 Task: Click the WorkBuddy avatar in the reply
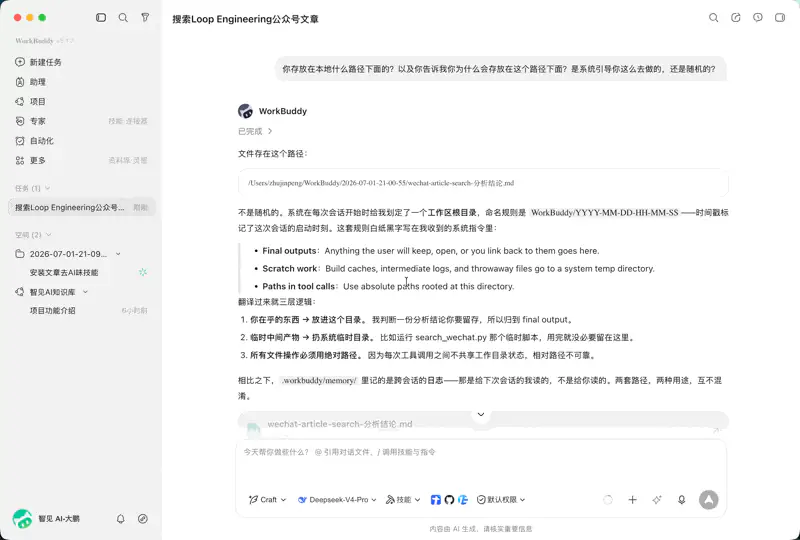245,111
